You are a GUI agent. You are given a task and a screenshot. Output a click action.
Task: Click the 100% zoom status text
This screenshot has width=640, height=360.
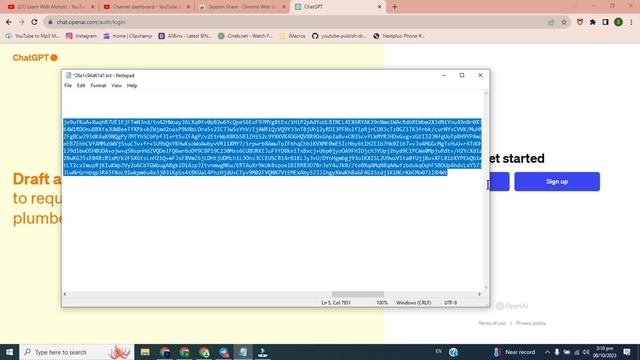pos(382,303)
